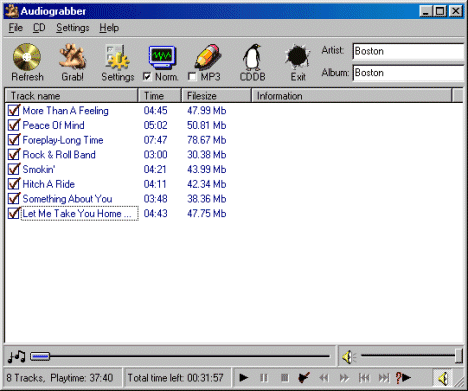Viewport: 468px width, 391px height.
Task: Open the Settings menu
Action: 73,28
